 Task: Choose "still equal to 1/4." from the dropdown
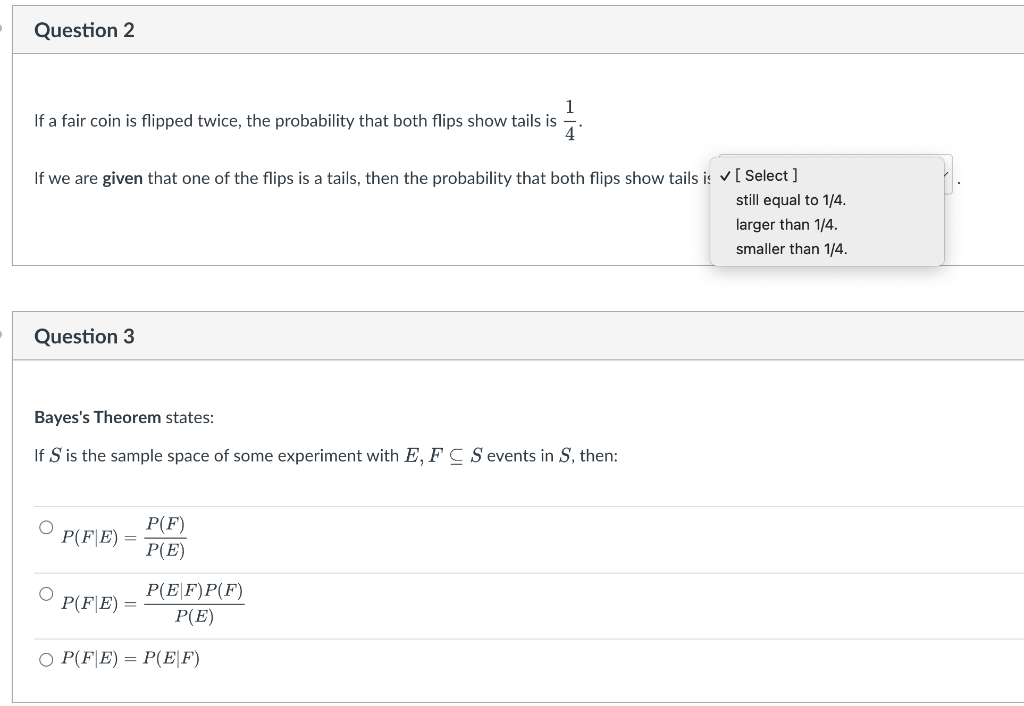coord(789,200)
